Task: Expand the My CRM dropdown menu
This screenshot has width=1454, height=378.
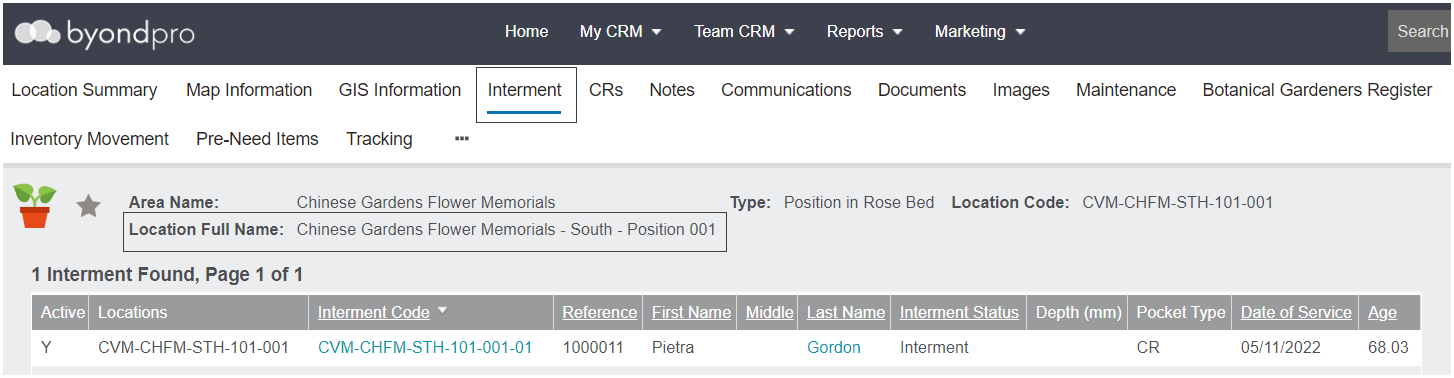Action: pyautogui.click(x=621, y=32)
